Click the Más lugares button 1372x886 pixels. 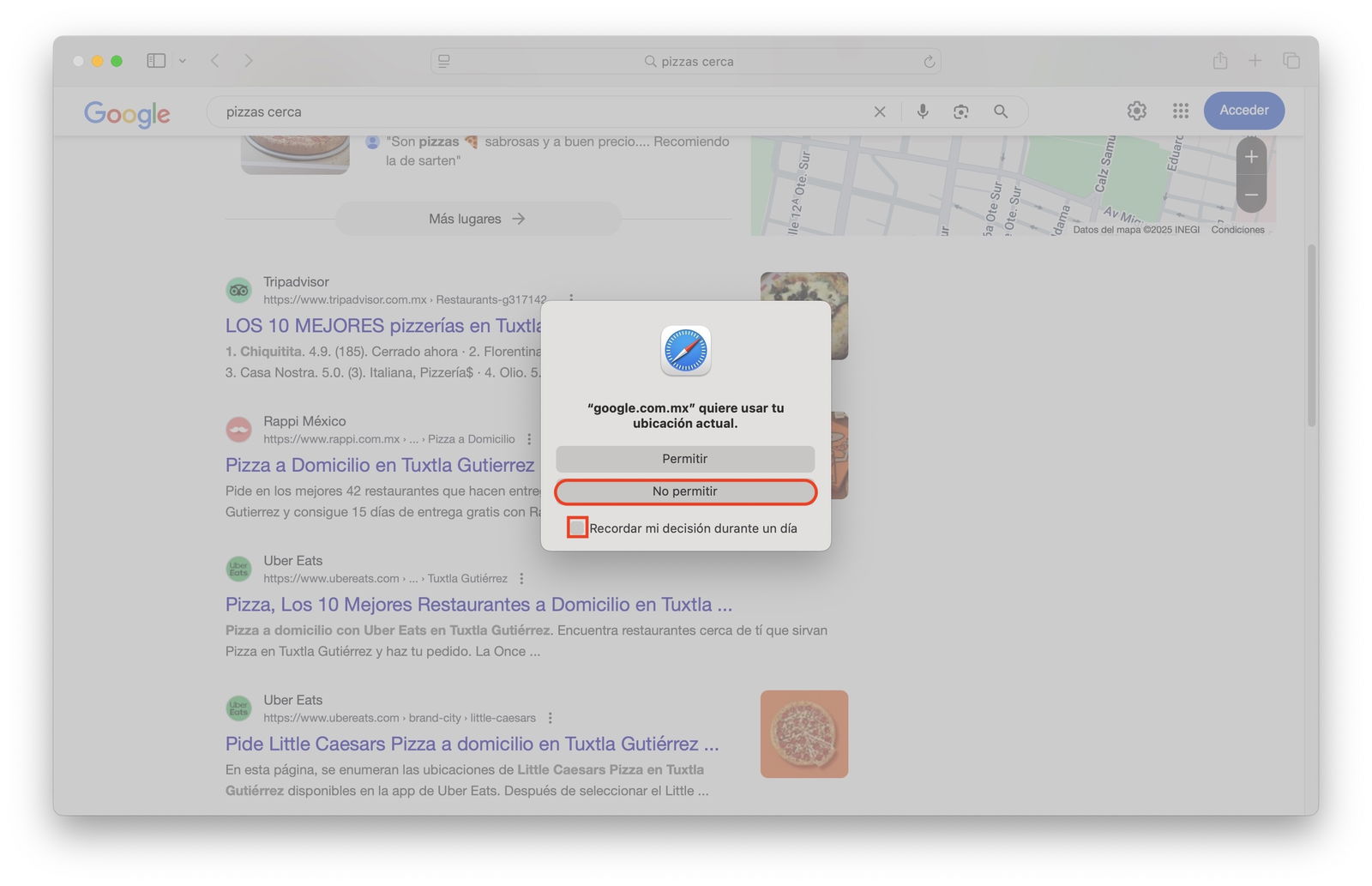pyautogui.click(x=478, y=219)
